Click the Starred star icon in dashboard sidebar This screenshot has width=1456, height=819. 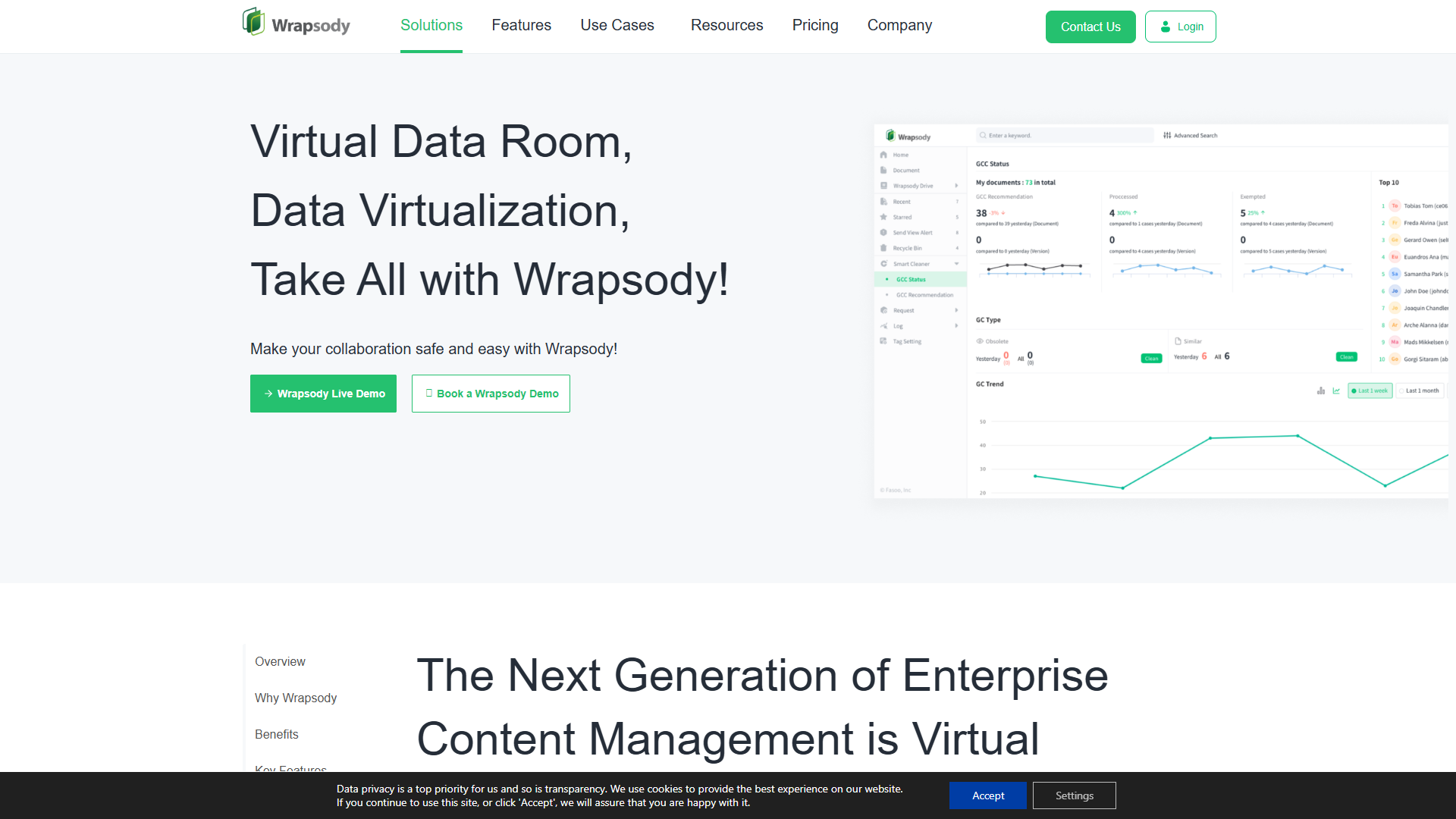pyautogui.click(x=883, y=217)
